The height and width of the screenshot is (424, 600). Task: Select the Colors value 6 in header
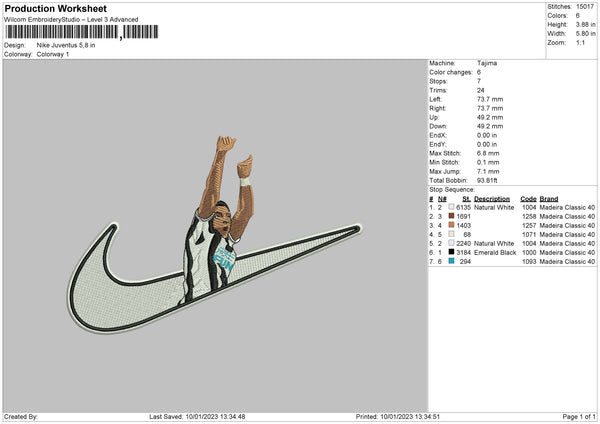click(x=578, y=16)
